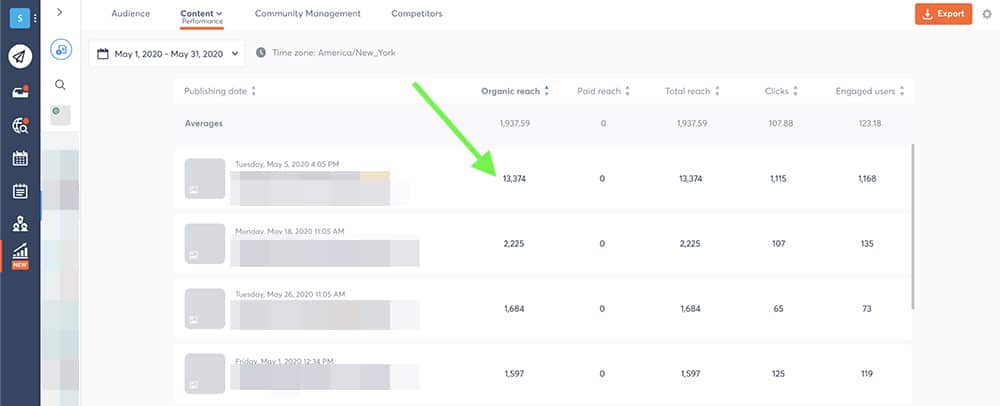
Task: Open the Content Performance dropdown tab
Action: point(201,15)
